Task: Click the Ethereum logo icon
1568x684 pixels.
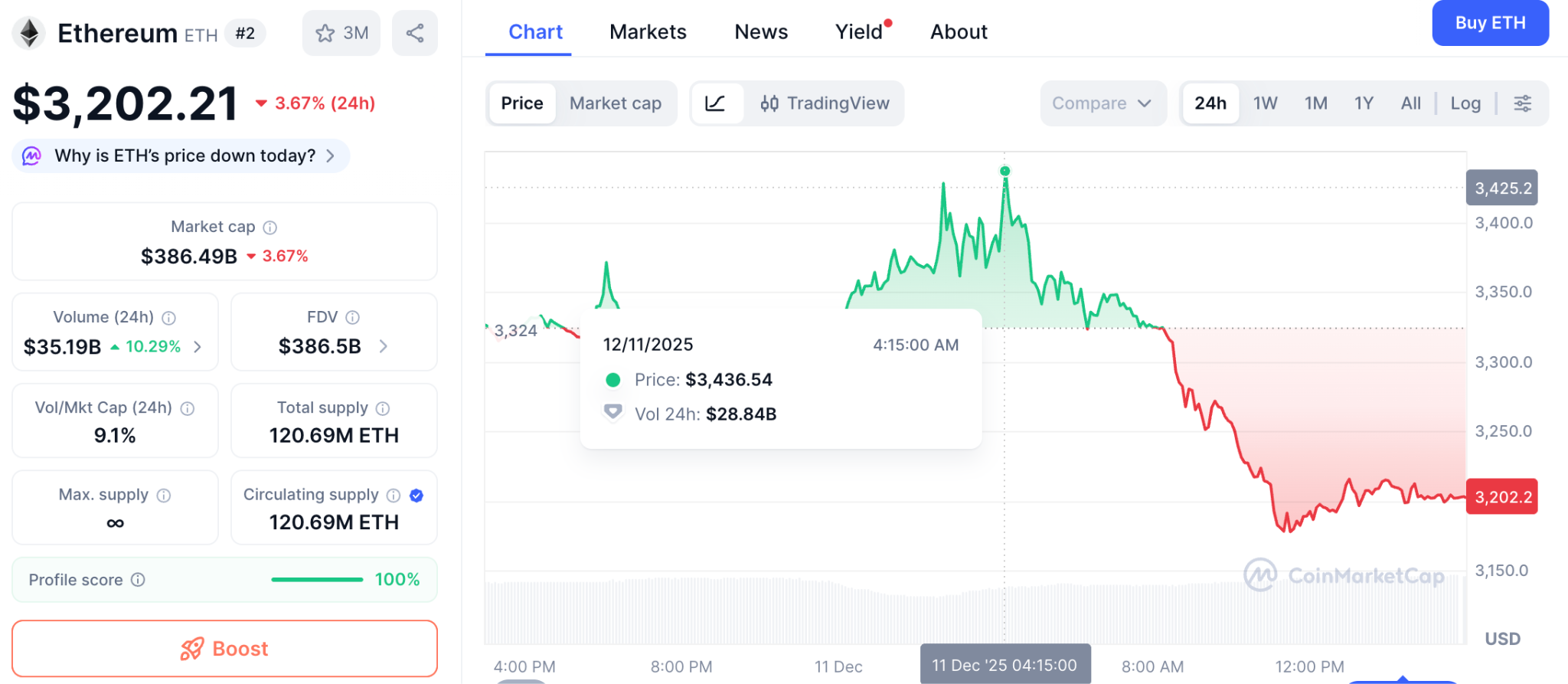Action: [x=29, y=33]
